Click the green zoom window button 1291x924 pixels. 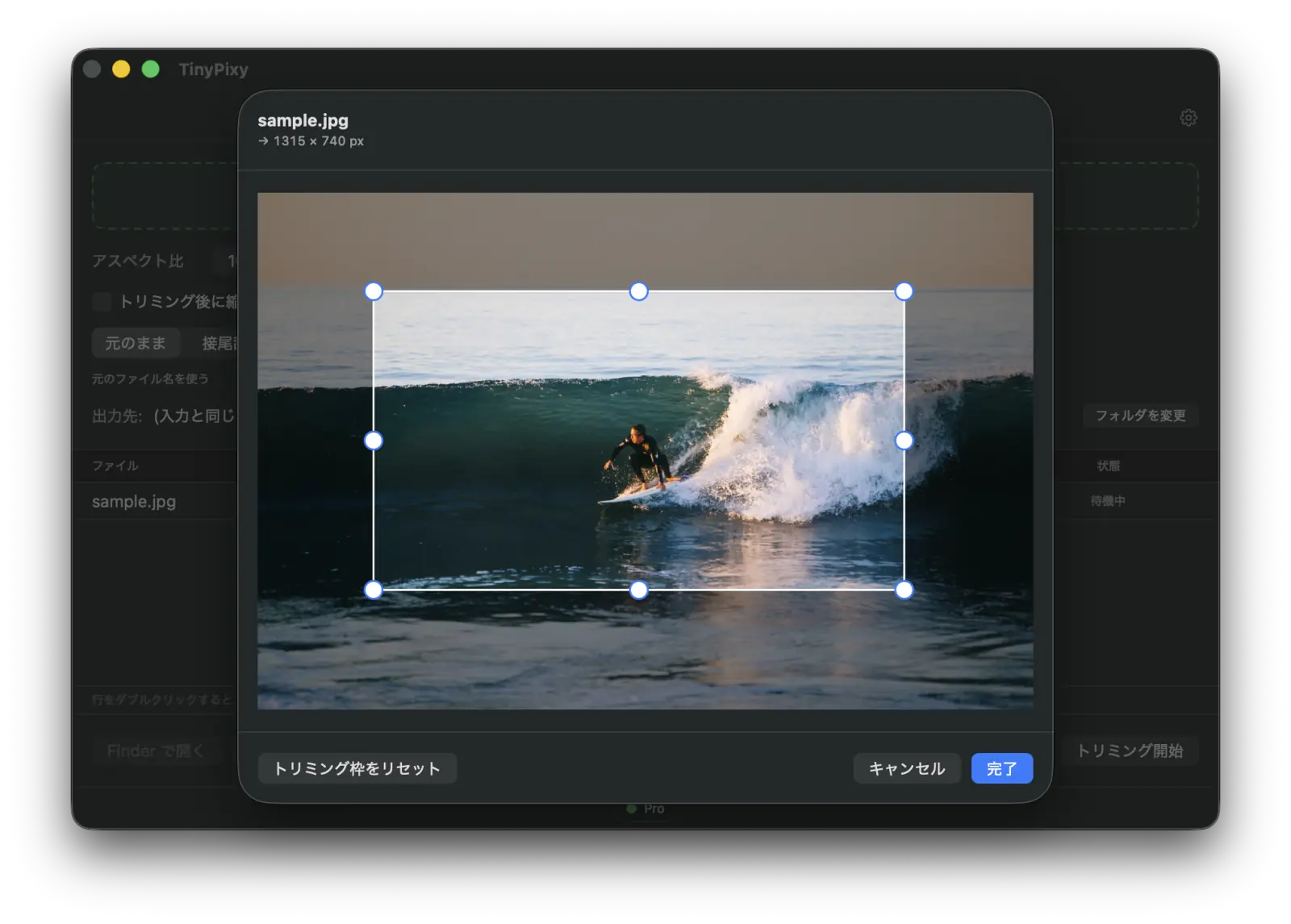click(150, 69)
